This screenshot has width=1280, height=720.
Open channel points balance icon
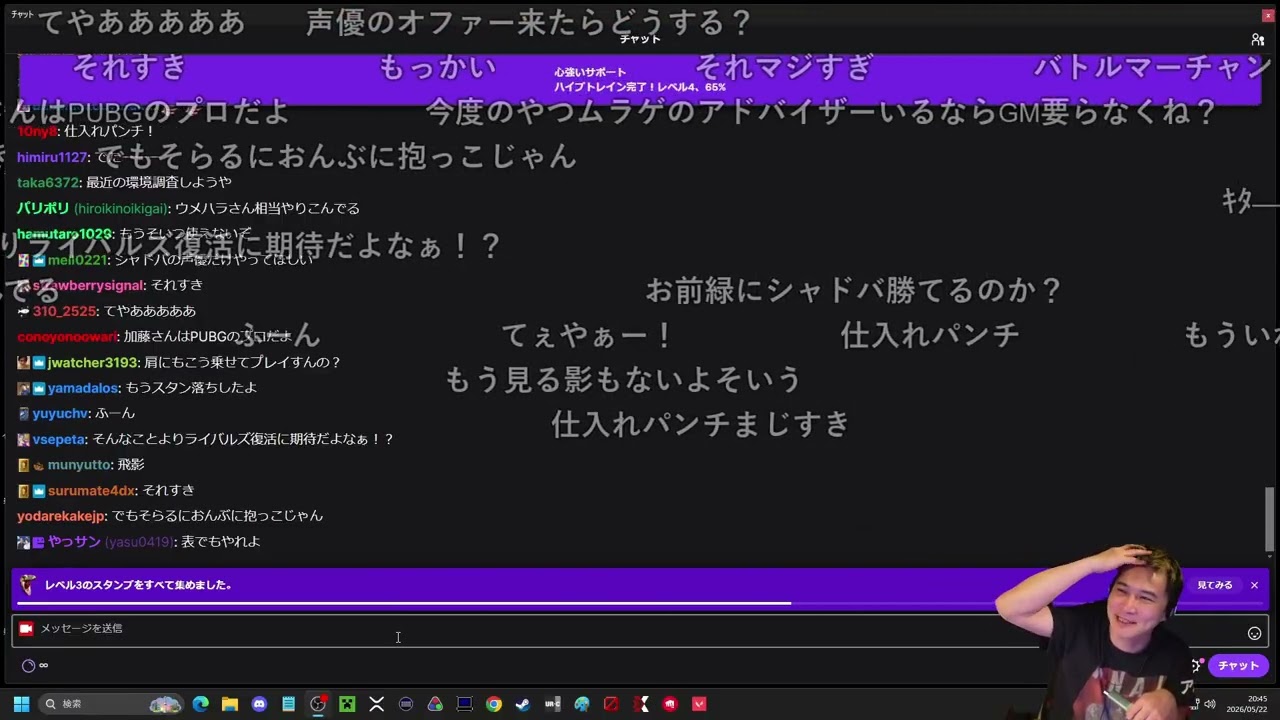point(28,666)
